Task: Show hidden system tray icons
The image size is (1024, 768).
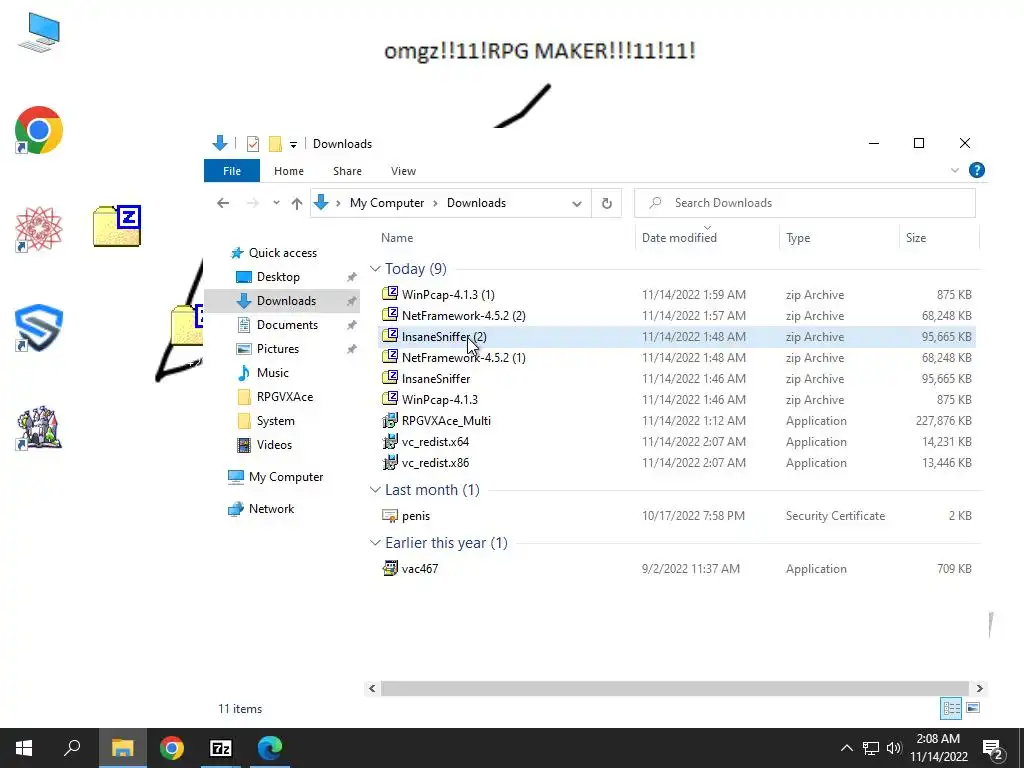Action: click(x=847, y=748)
